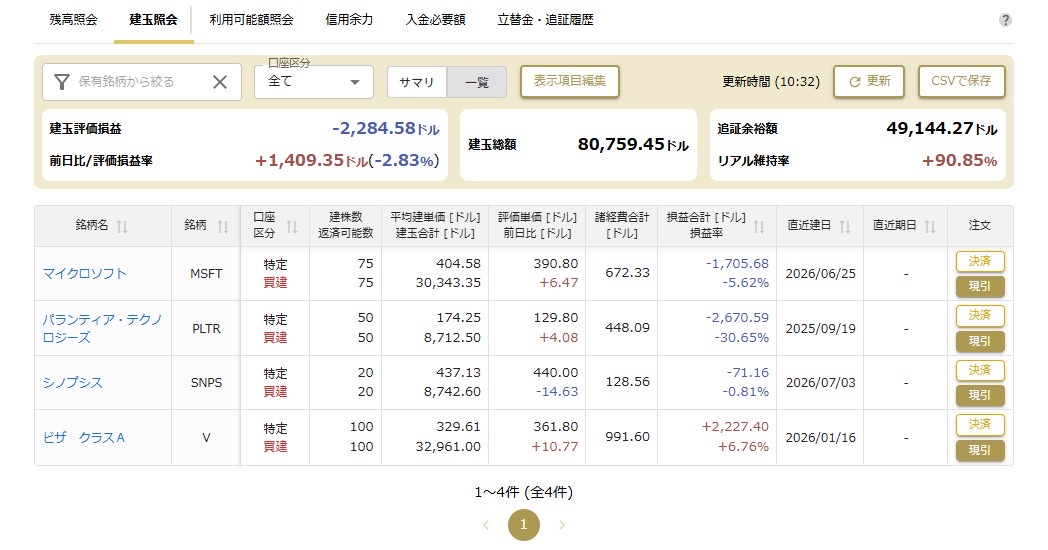Click the 表示項目編集 button
This screenshot has height=550, width=1048.
coord(569,81)
